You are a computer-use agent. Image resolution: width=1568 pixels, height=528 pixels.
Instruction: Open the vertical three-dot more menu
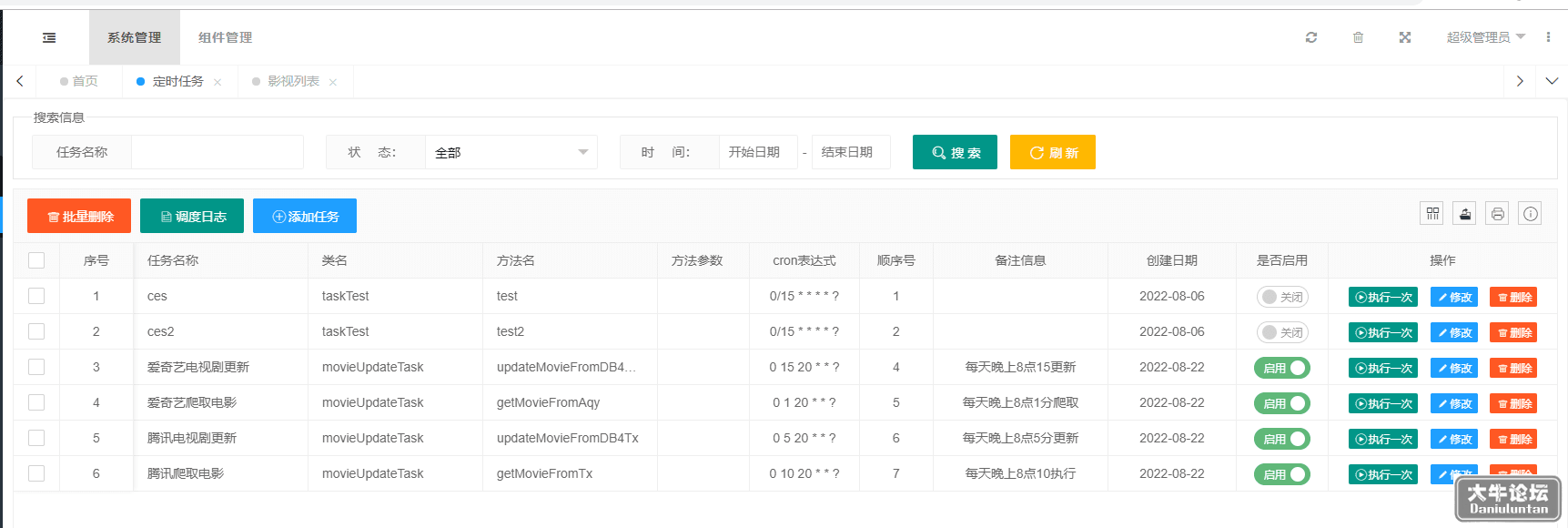1548,37
